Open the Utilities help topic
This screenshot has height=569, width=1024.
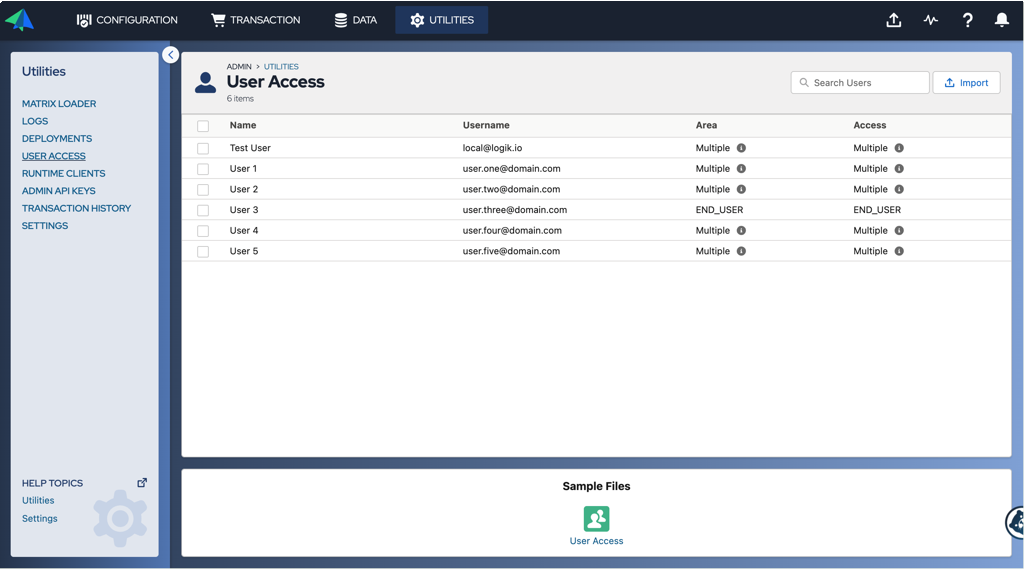tap(38, 500)
